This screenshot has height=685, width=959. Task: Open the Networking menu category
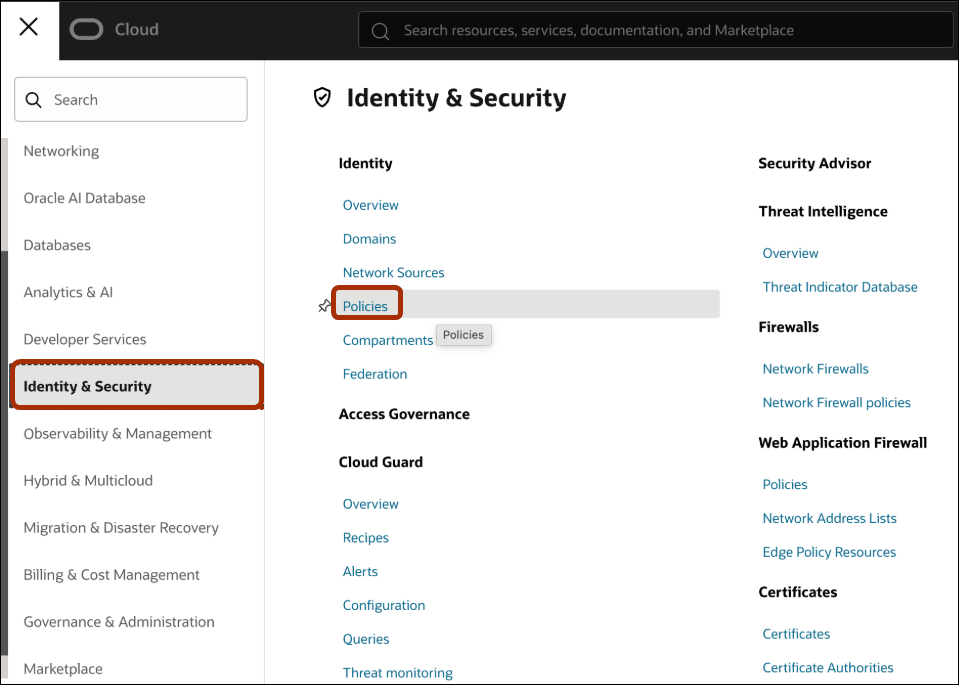[x=61, y=151]
